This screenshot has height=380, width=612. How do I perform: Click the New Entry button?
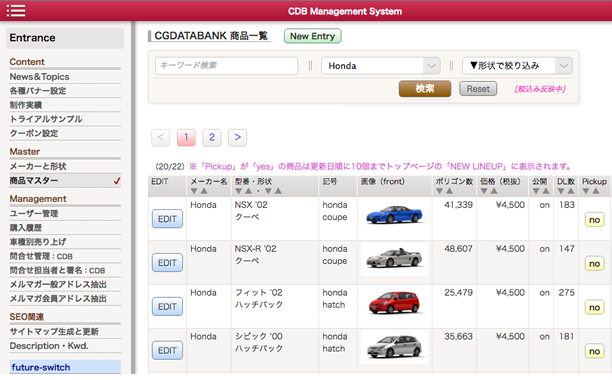(x=313, y=36)
